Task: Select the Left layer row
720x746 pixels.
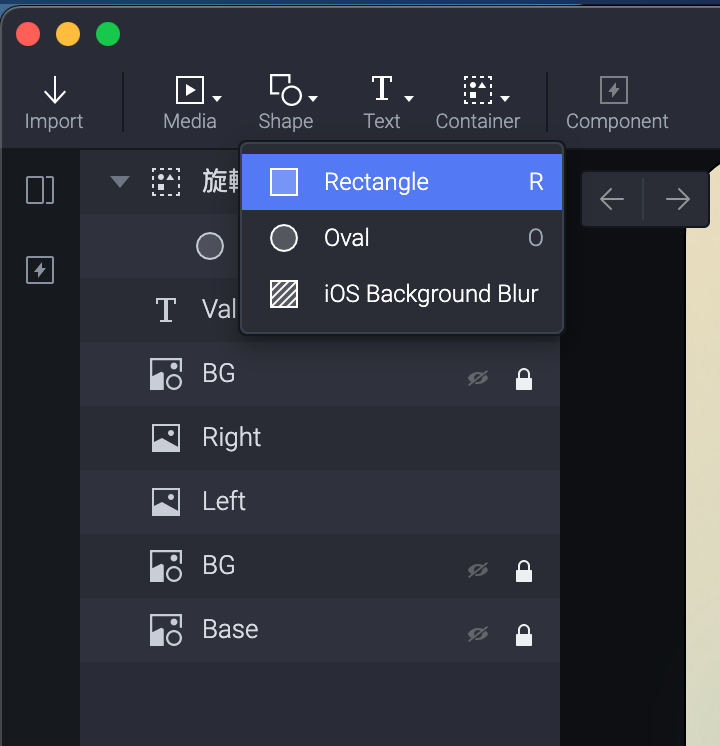Action: click(x=320, y=502)
